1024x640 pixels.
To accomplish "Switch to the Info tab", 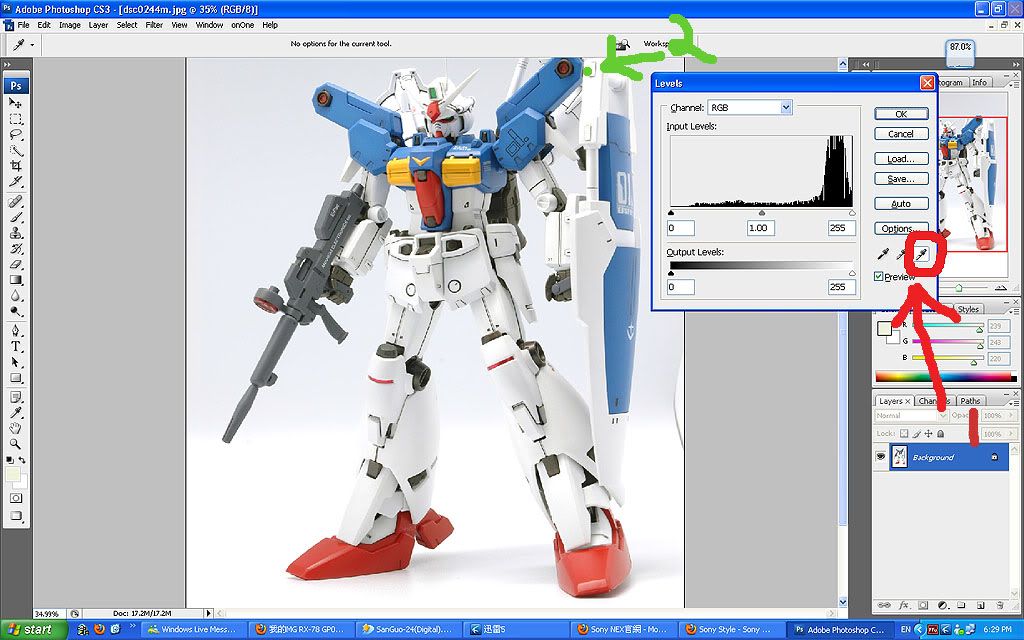I will point(980,82).
